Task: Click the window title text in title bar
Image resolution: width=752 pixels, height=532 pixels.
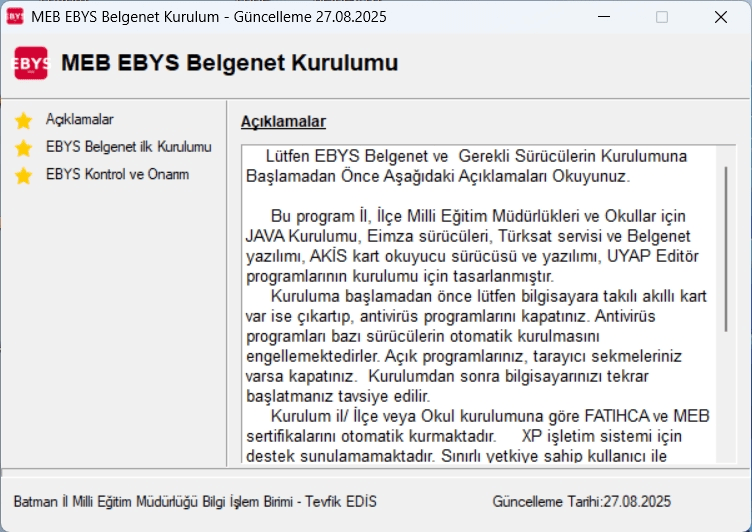Action: tap(209, 17)
